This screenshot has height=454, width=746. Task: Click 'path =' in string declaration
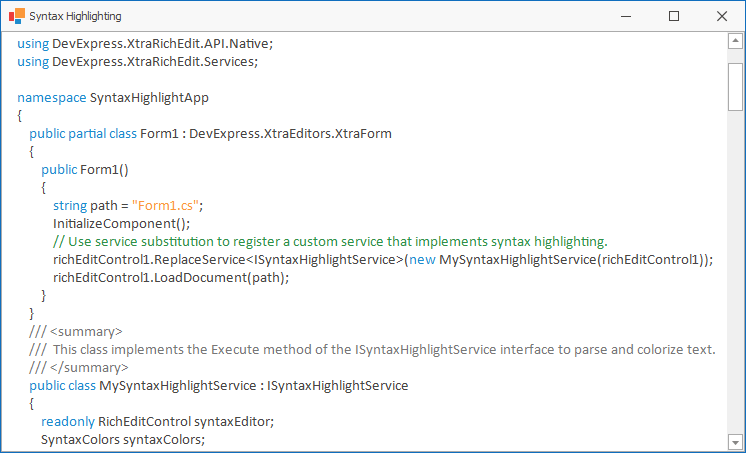109,206
